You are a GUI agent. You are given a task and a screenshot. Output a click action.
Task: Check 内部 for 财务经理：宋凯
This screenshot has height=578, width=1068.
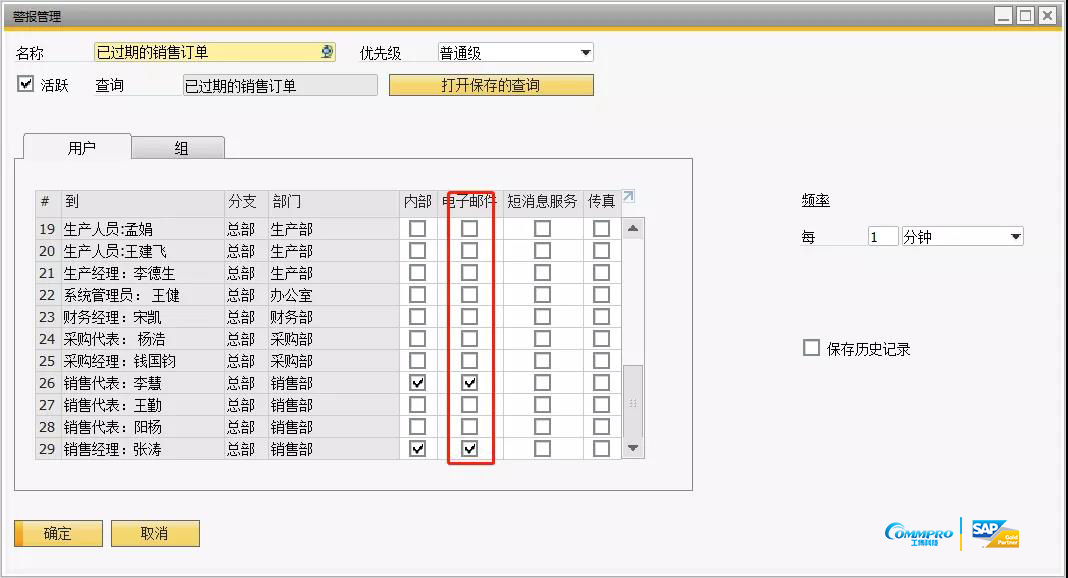pyautogui.click(x=417, y=316)
